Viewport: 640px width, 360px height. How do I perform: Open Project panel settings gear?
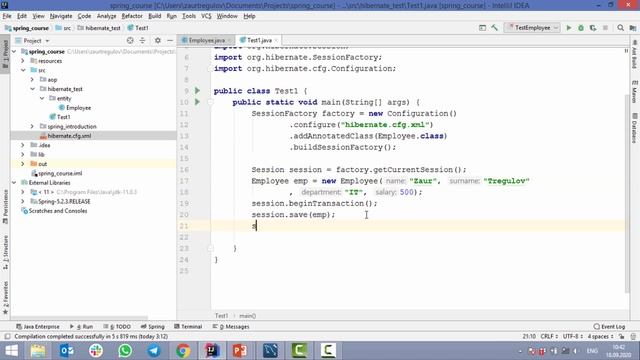pyautogui.click(x=158, y=40)
